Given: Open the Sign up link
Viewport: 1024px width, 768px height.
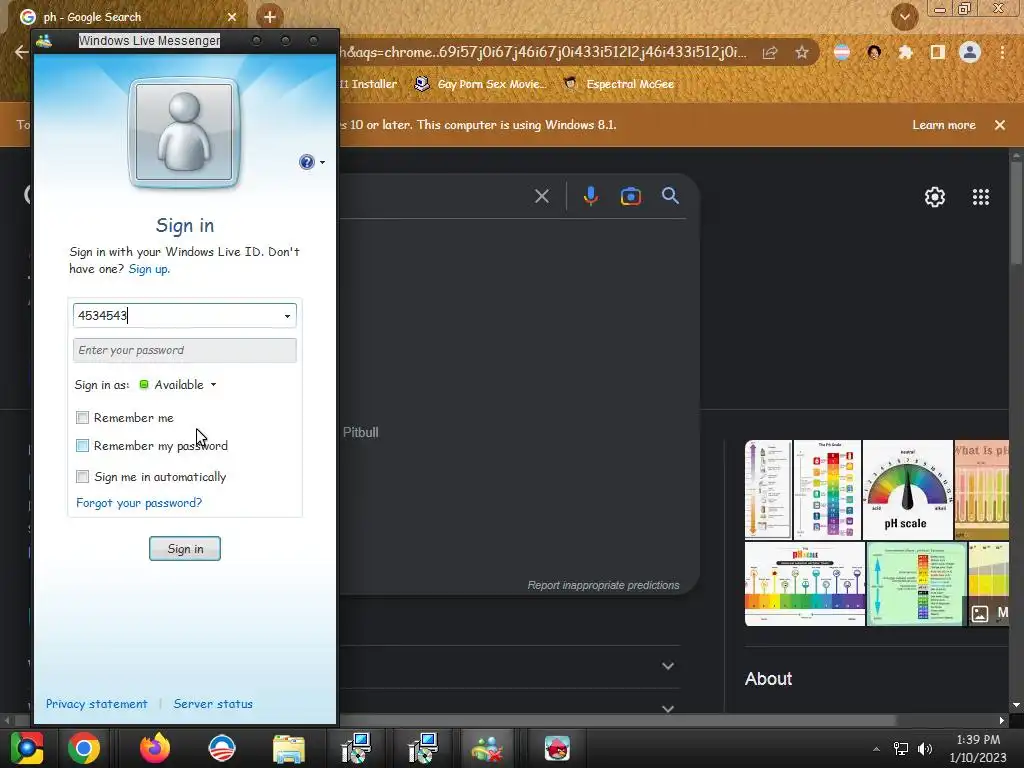Looking at the screenshot, I should coord(149,269).
